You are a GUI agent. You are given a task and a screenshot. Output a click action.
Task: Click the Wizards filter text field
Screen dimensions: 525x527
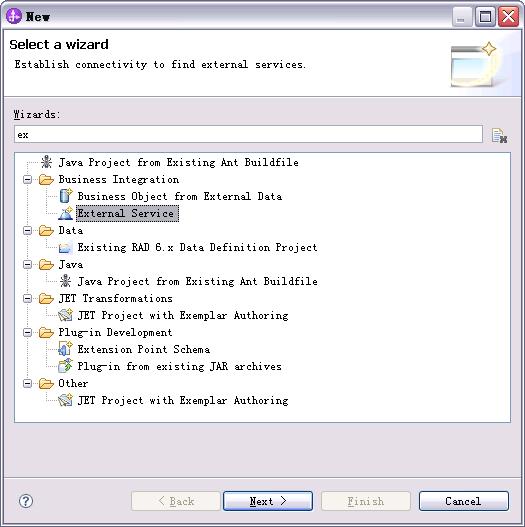tap(248, 134)
